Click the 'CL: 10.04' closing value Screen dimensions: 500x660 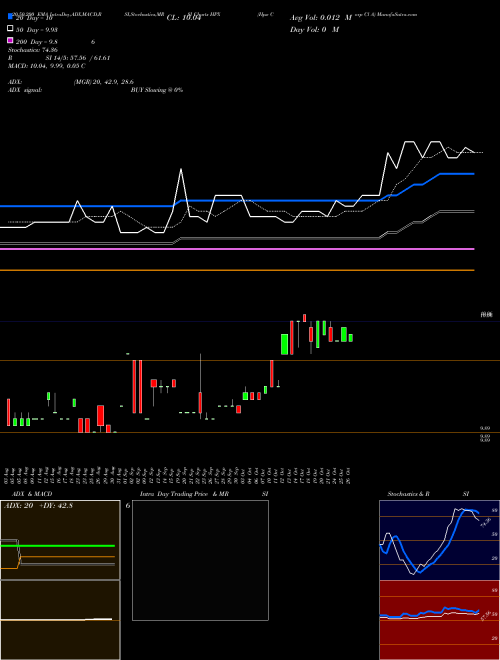(x=184, y=18)
